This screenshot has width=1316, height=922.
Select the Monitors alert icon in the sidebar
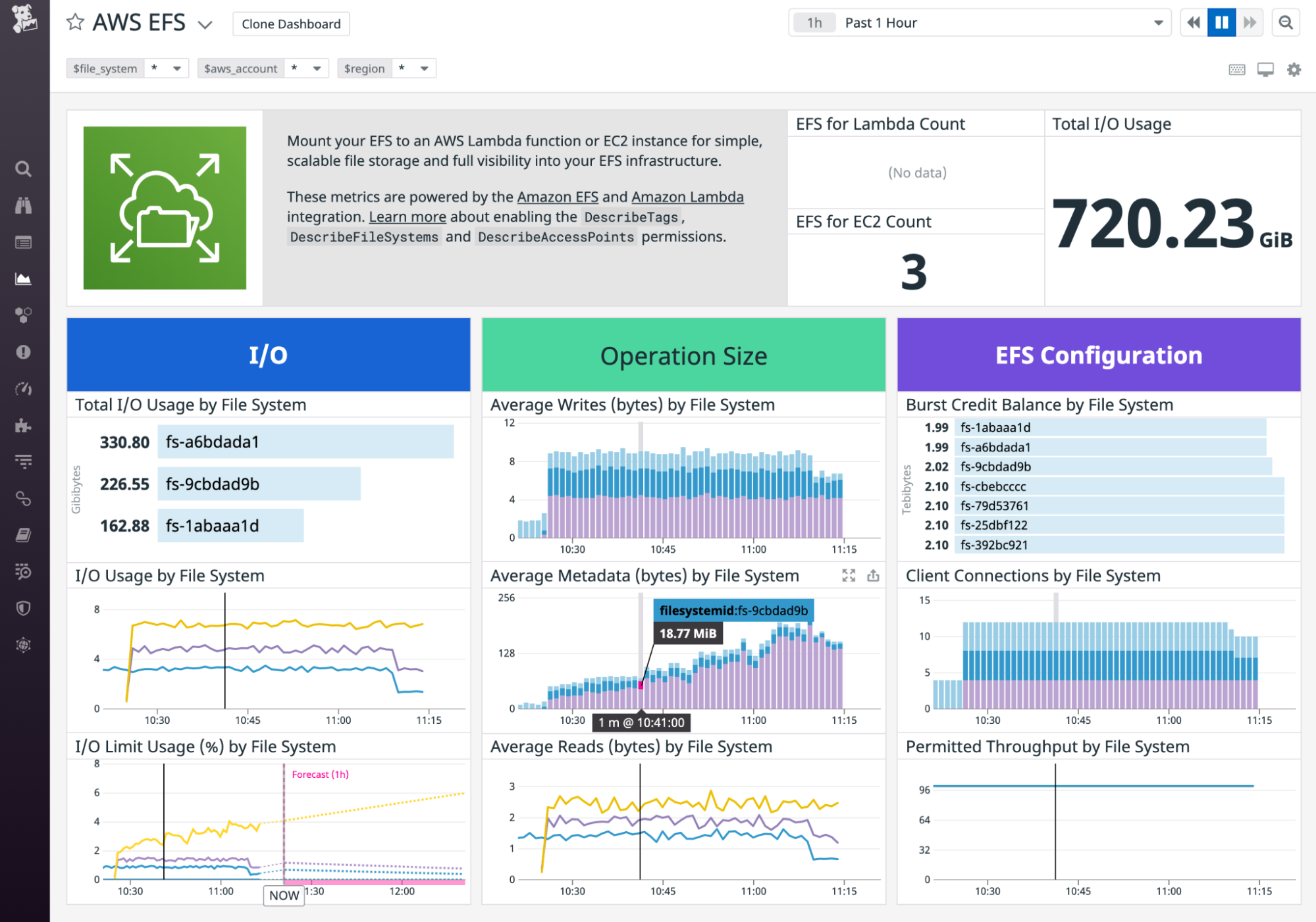click(x=23, y=352)
